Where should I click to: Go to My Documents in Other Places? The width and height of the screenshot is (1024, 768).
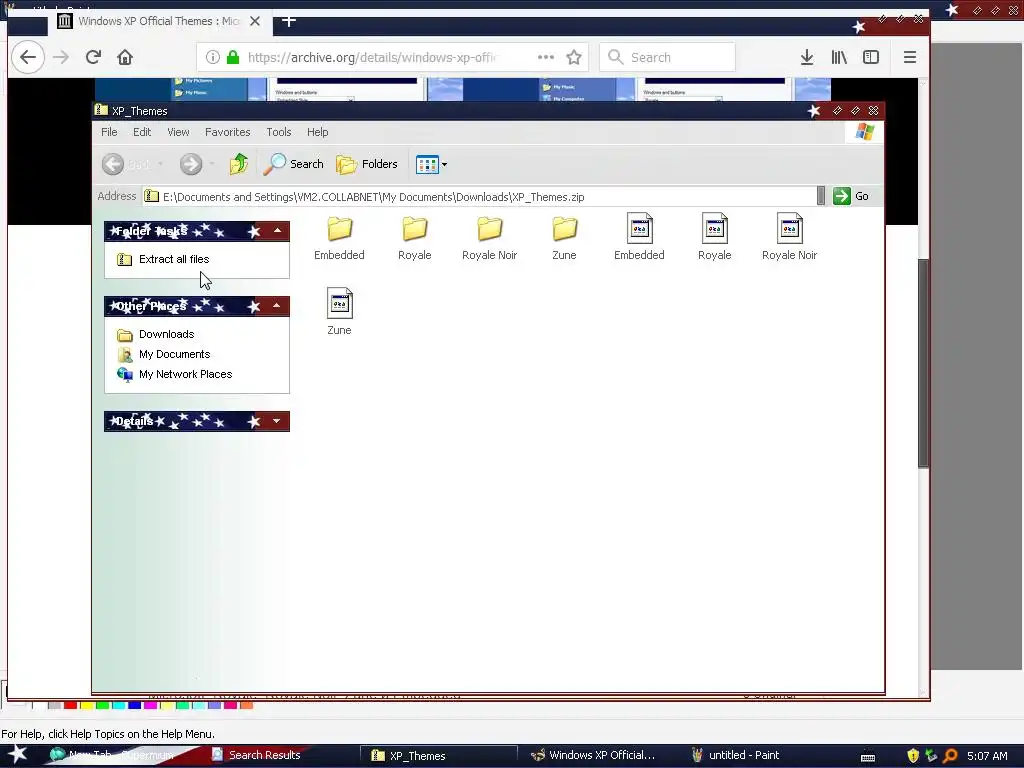[164, 354]
